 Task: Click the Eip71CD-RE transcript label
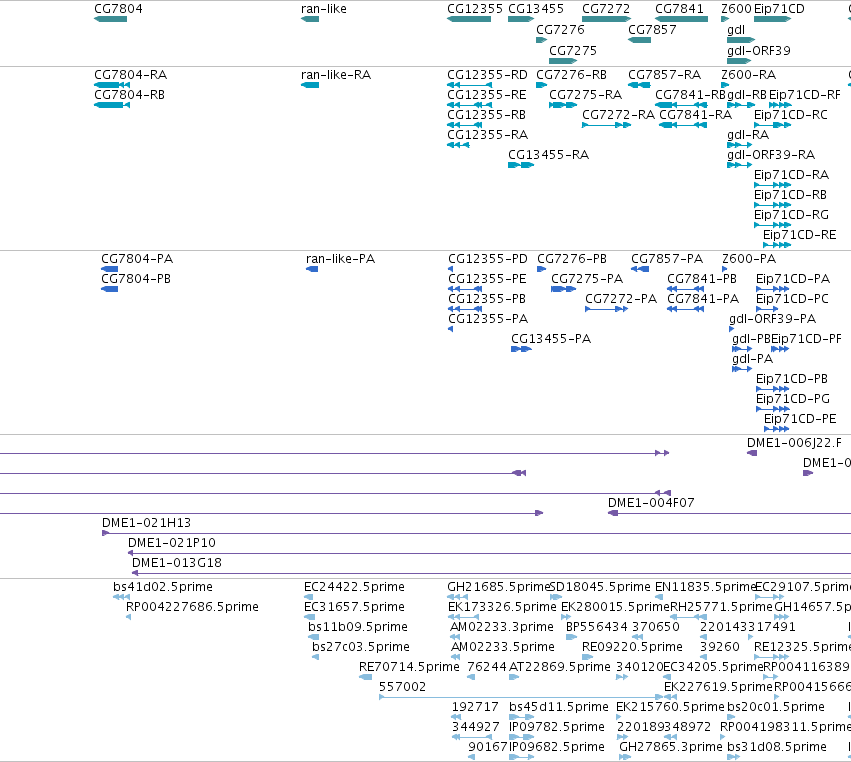(799, 235)
